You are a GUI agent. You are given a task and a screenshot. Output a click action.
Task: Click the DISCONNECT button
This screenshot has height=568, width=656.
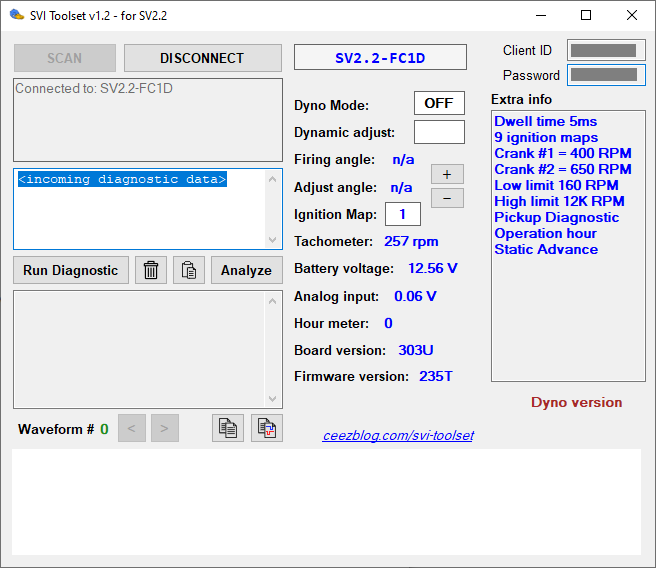(x=202, y=58)
